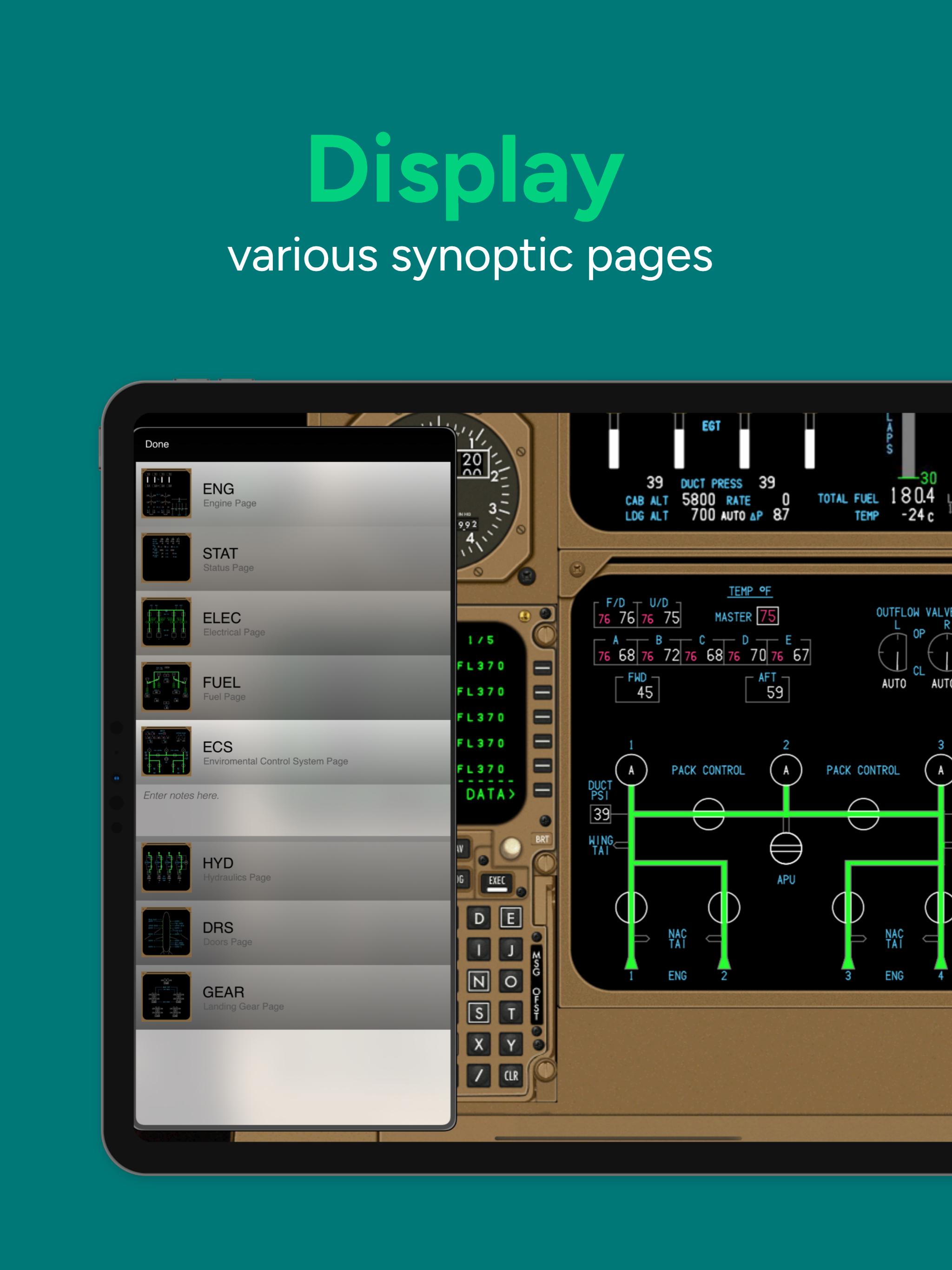Tap the T key on CDU keypad

[510, 1013]
